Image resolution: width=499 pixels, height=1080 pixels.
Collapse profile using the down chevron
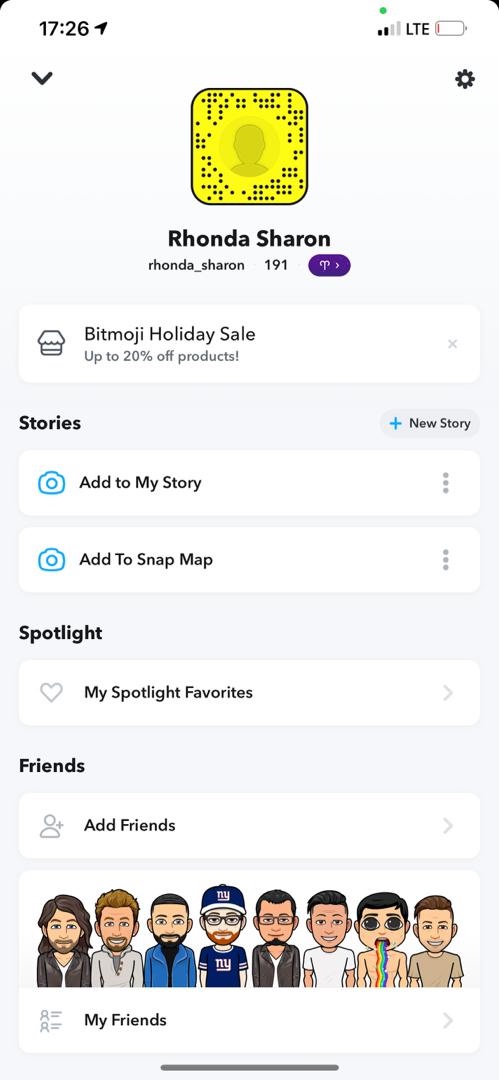tap(42, 79)
